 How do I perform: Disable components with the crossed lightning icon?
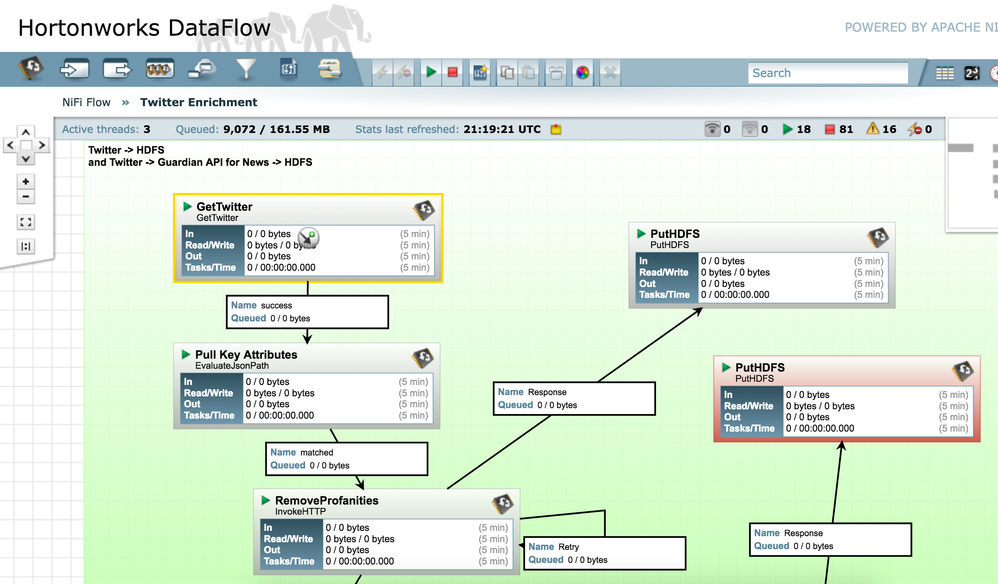click(x=404, y=72)
